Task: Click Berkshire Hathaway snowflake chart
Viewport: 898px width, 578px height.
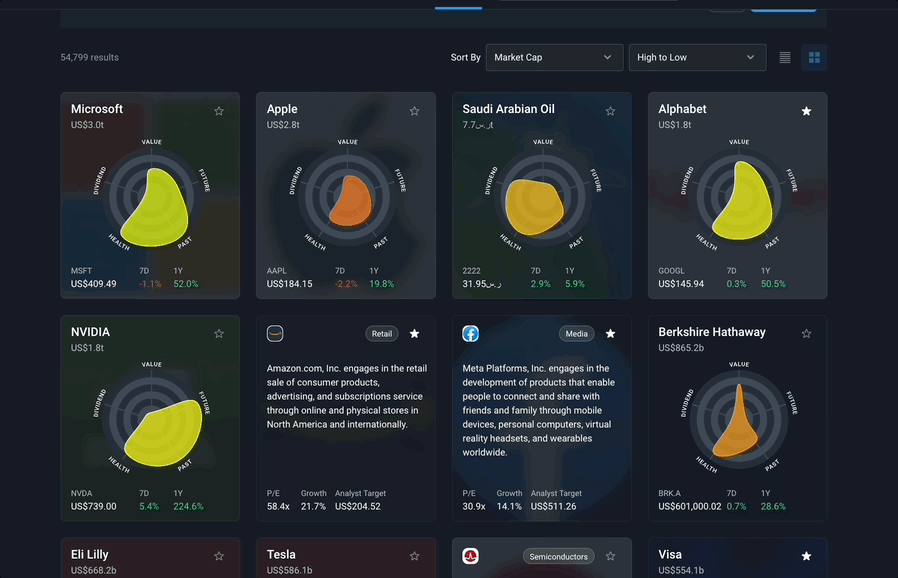Action: coord(739,419)
